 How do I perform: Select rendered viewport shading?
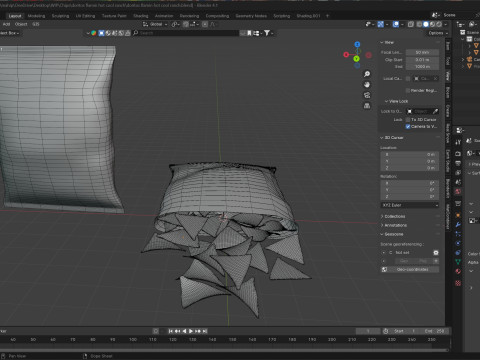(x=439, y=24)
